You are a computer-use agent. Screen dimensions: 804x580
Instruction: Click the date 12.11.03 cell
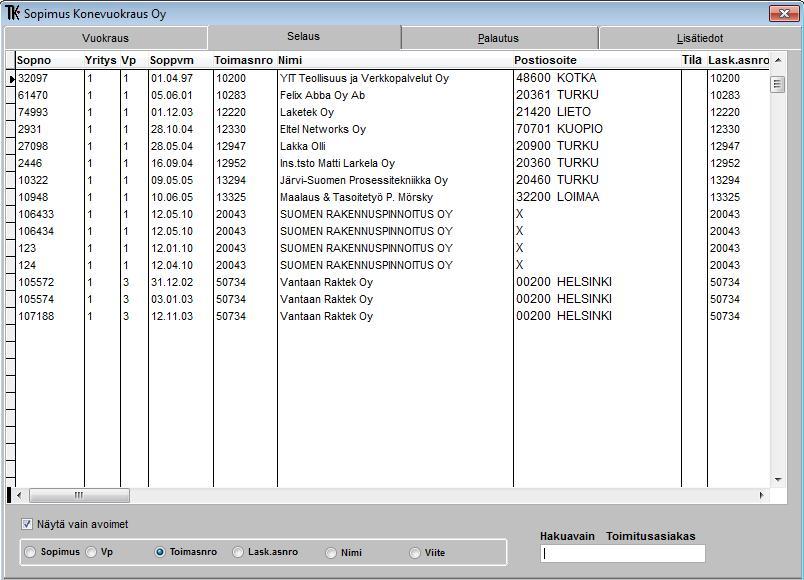pos(180,316)
